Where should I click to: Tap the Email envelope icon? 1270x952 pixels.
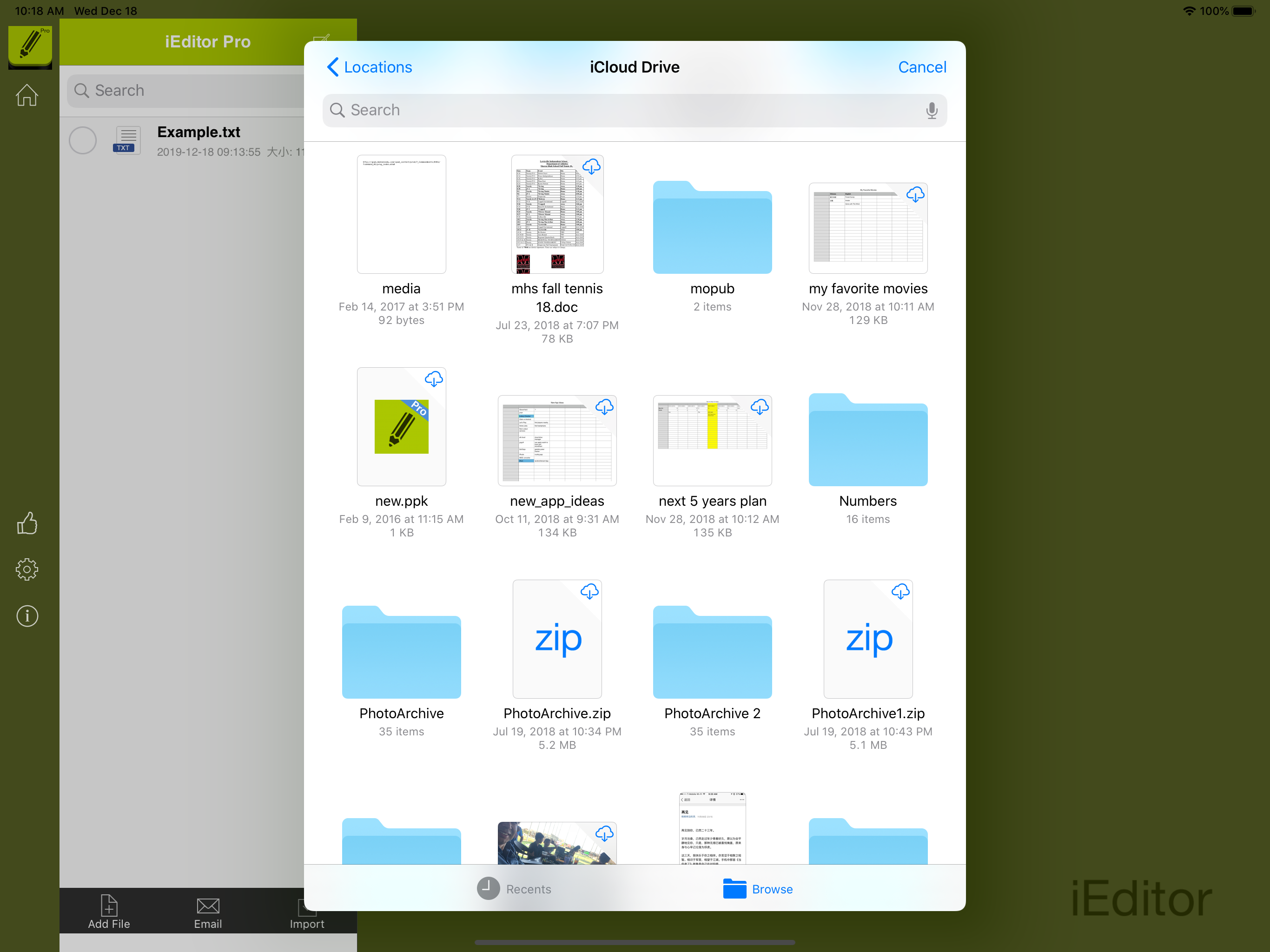coord(208,906)
